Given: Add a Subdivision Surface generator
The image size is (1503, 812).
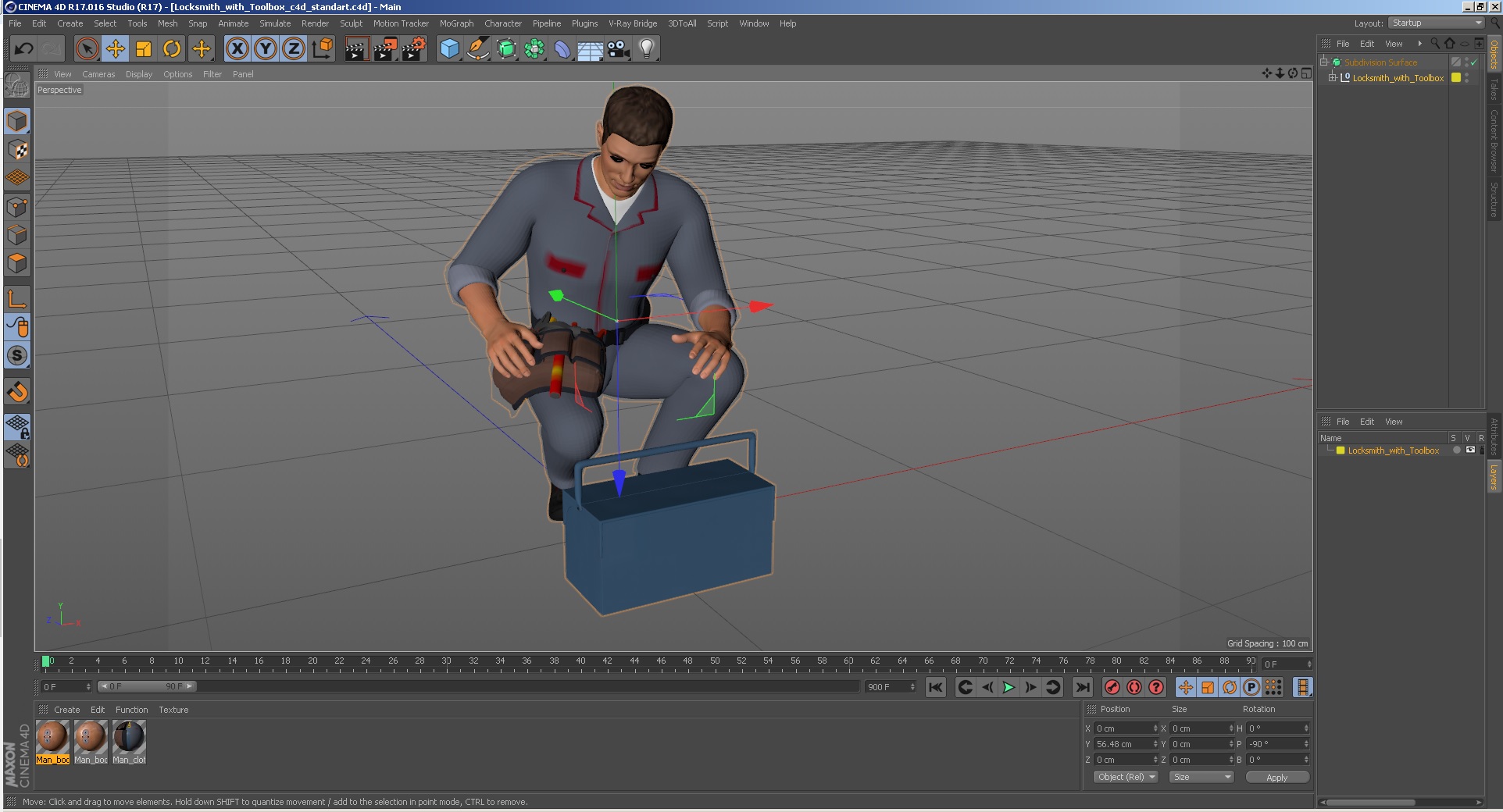Looking at the screenshot, I should coord(506,49).
